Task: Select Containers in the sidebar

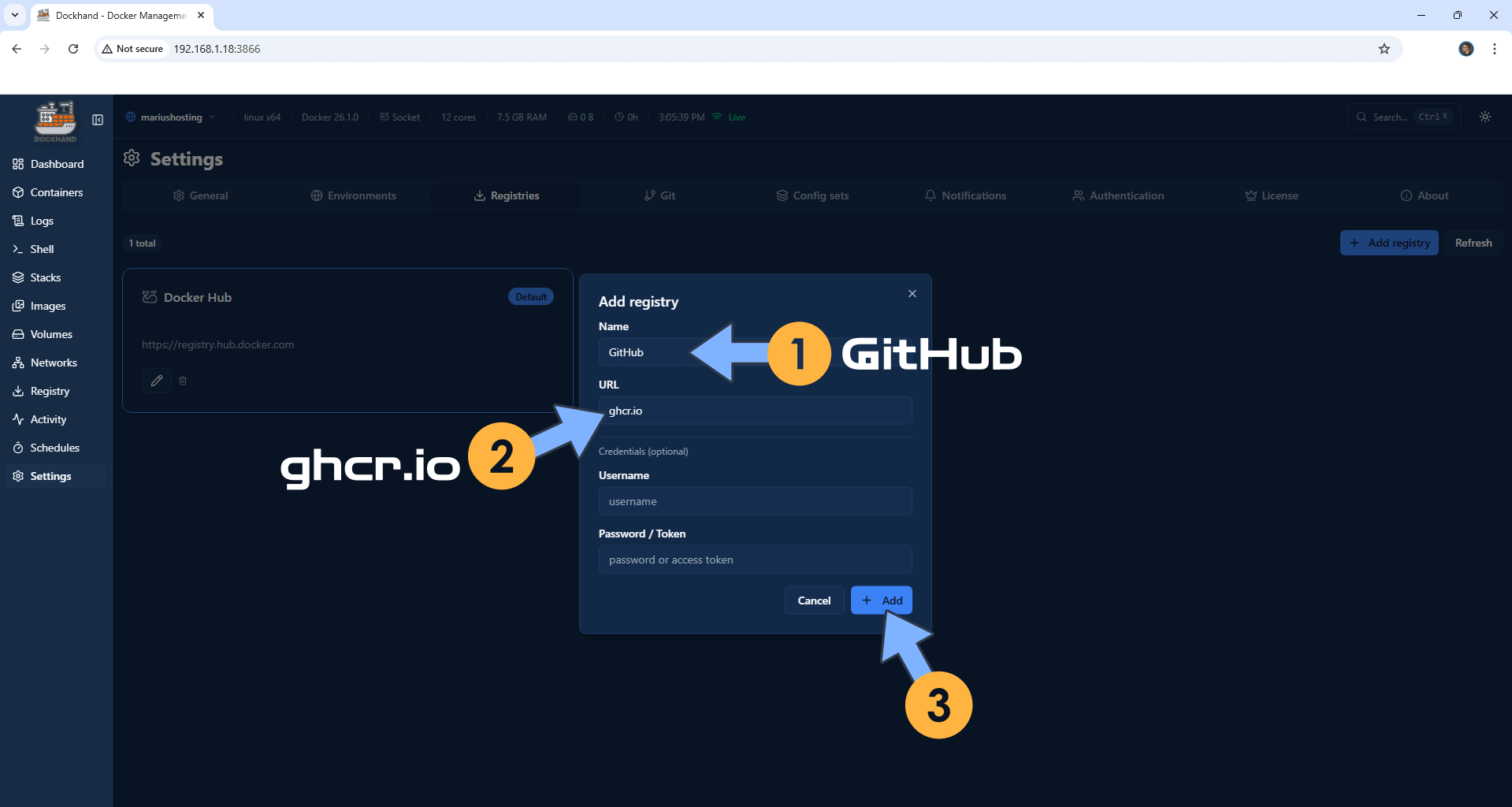Action: click(56, 192)
